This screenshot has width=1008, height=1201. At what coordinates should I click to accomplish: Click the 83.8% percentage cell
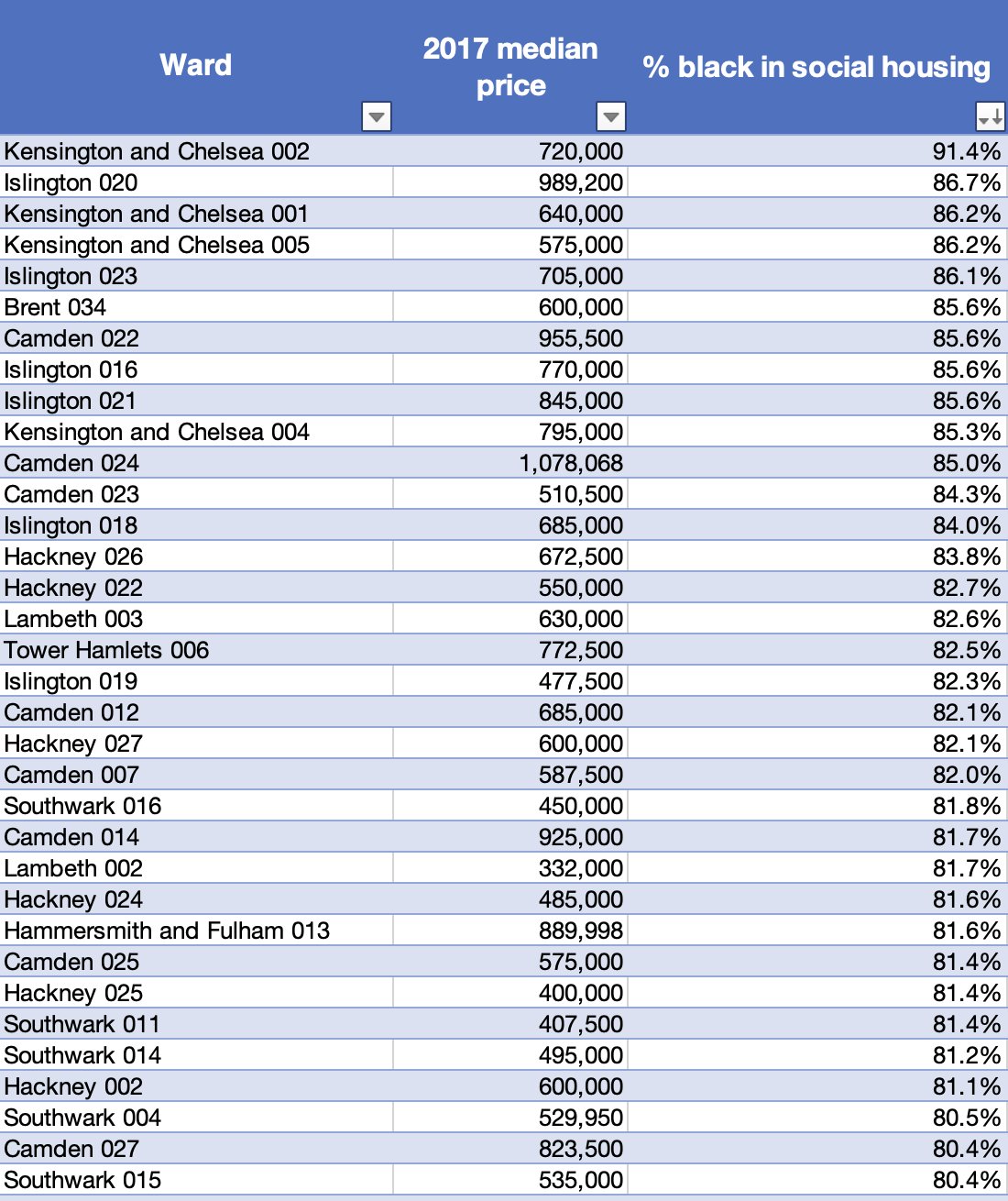(x=817, y=556)
